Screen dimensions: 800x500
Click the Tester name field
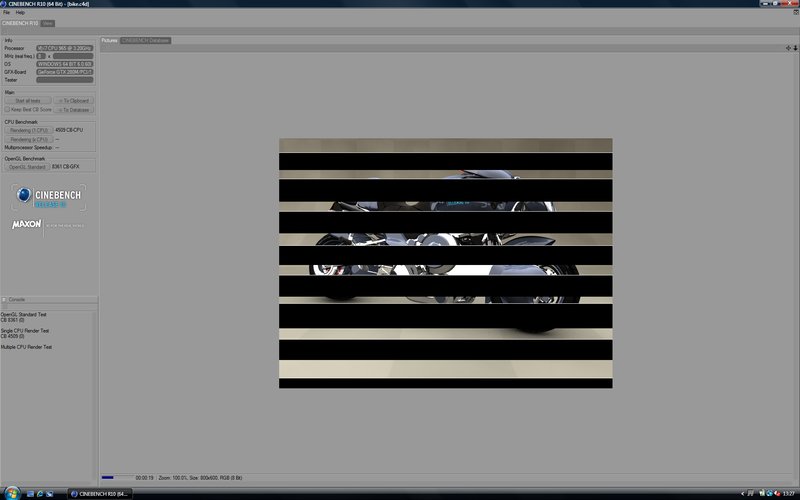(x=65, y=80)
